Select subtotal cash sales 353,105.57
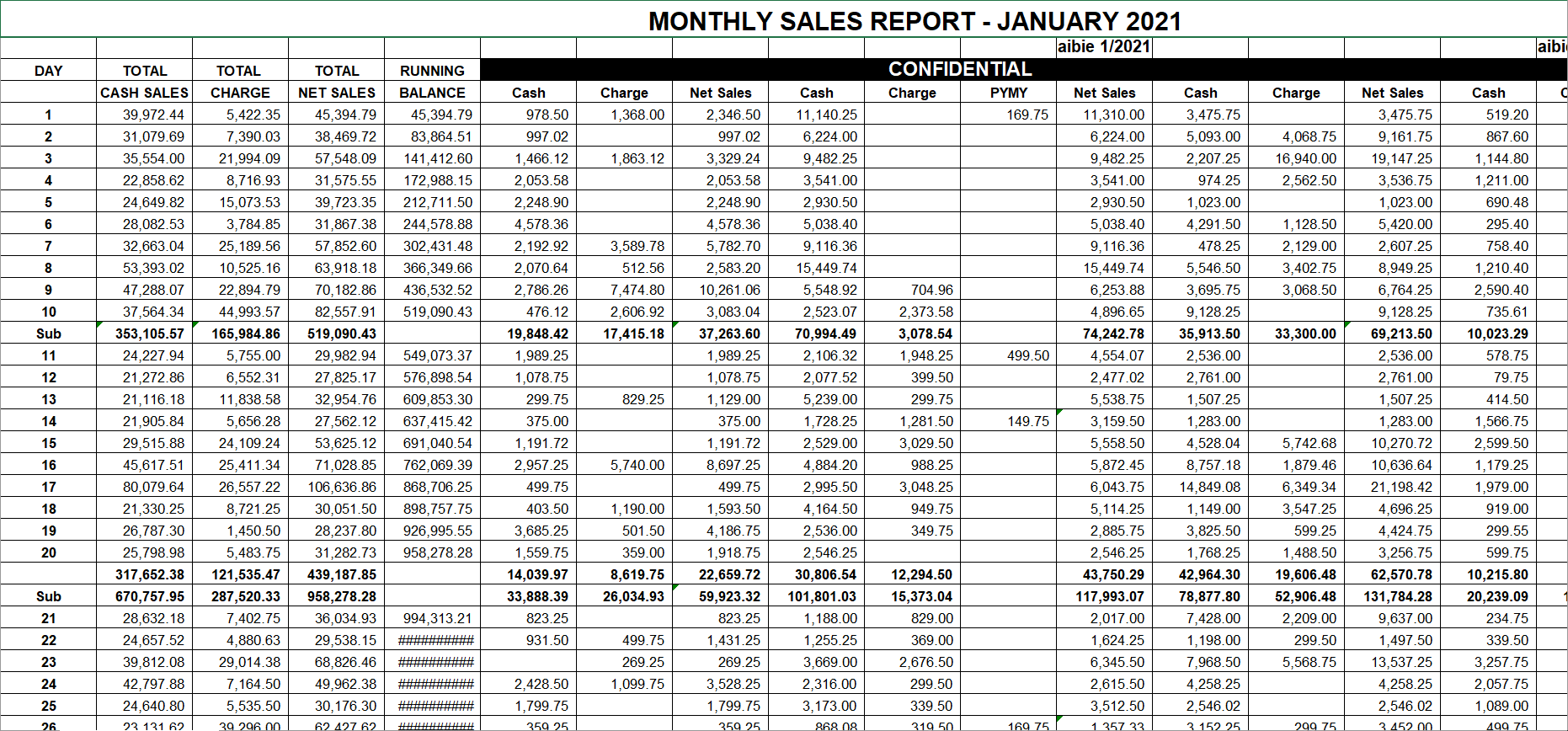Viewport: 1568px width, 731px height. pyautogui.click(x=145, y=333)
